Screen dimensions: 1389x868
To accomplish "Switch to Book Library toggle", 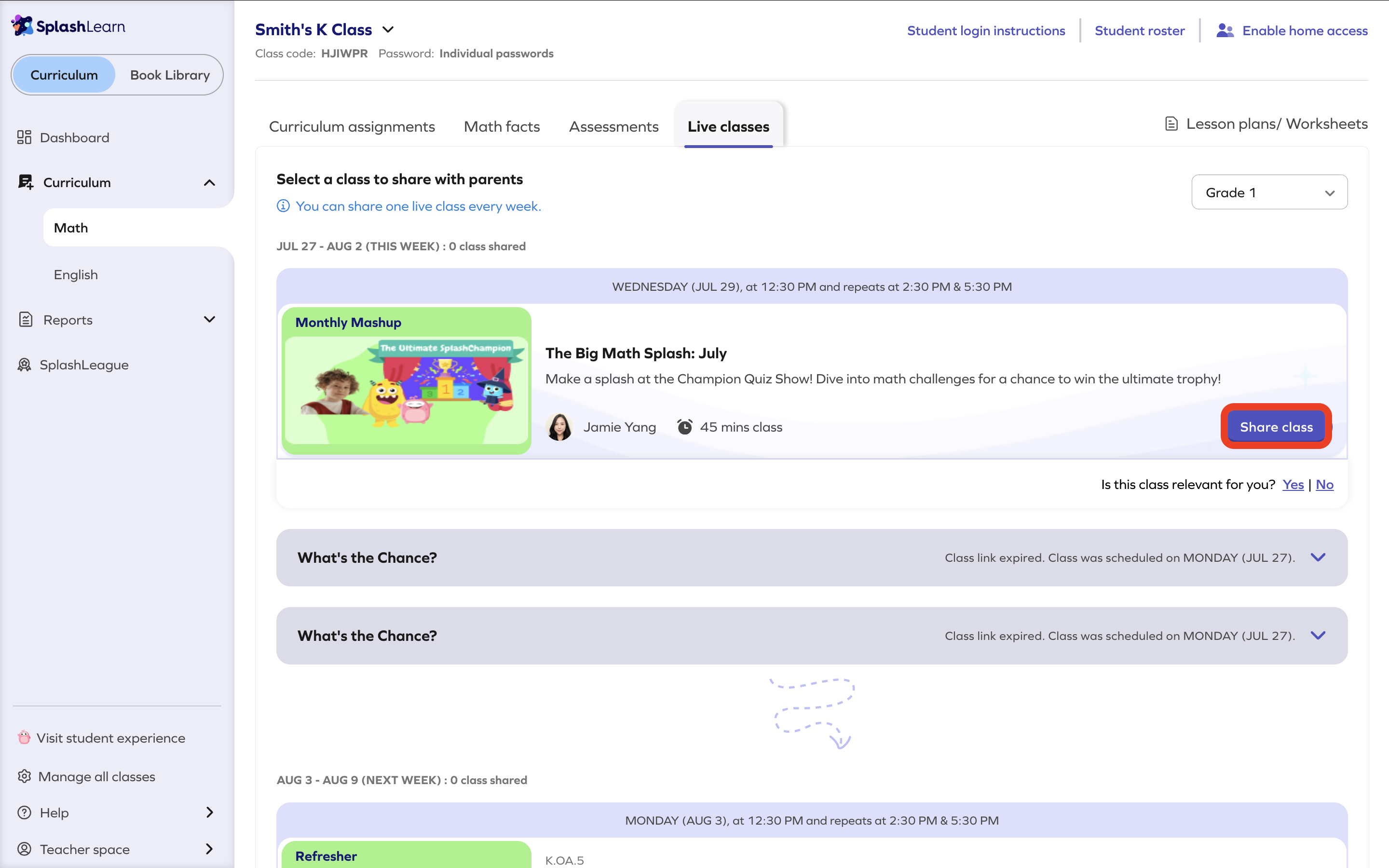I will tap(170, 75).
